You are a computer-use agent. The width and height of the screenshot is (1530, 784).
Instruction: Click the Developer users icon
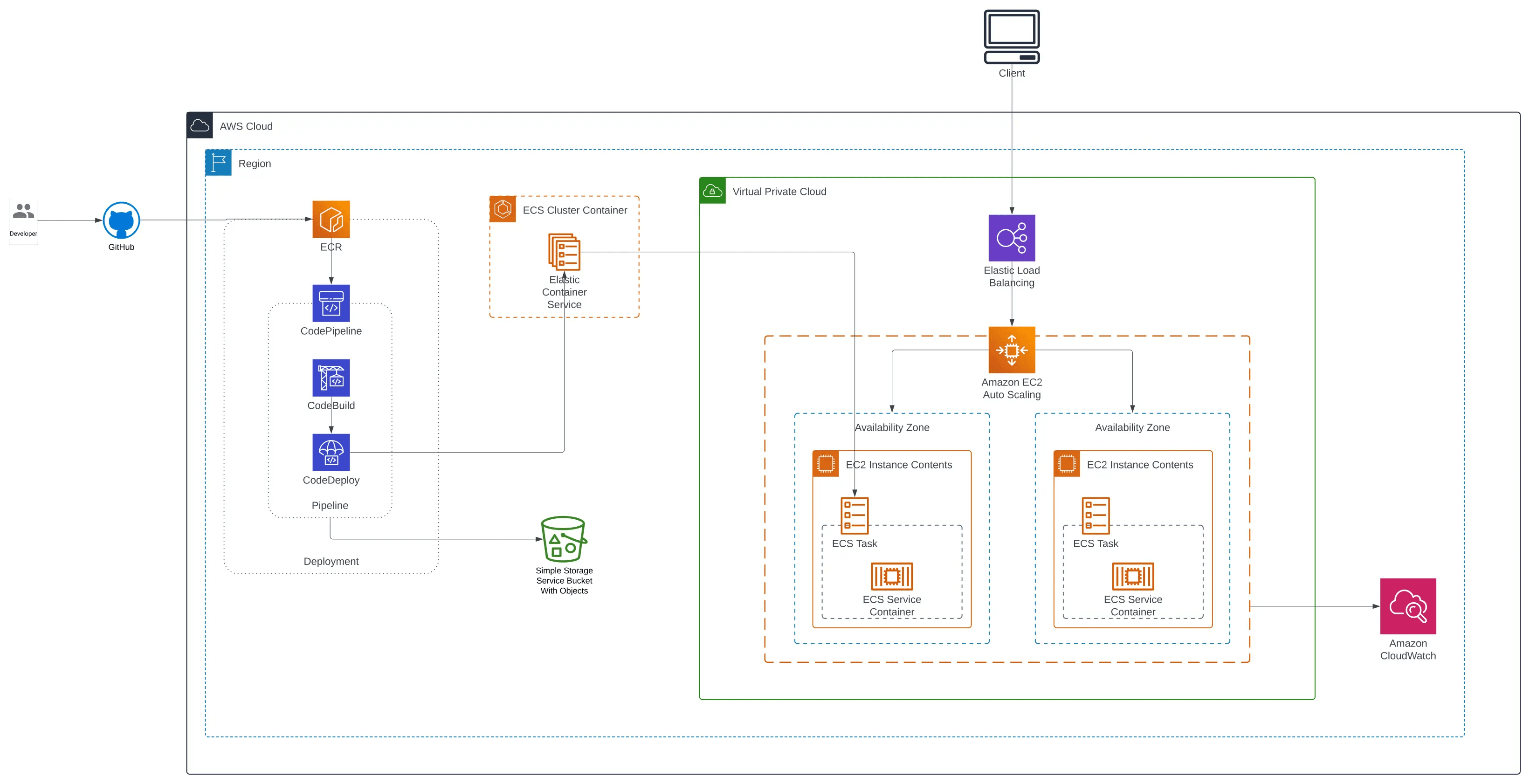click(23, 211)
